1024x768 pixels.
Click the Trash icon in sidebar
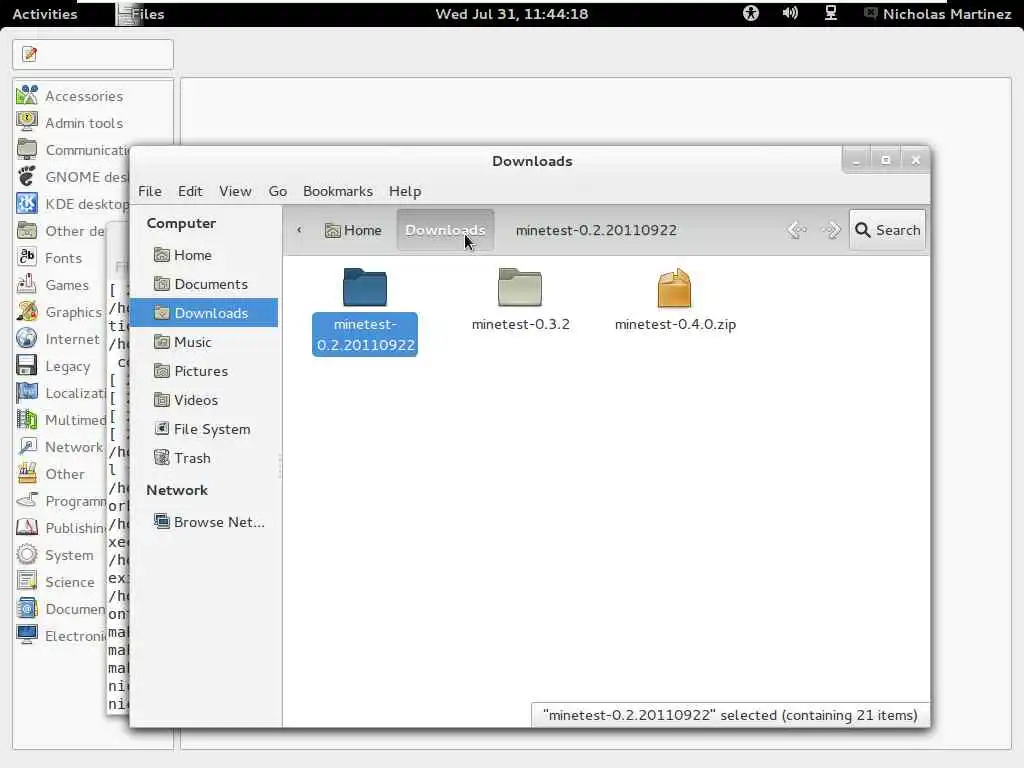pos(161,458)
